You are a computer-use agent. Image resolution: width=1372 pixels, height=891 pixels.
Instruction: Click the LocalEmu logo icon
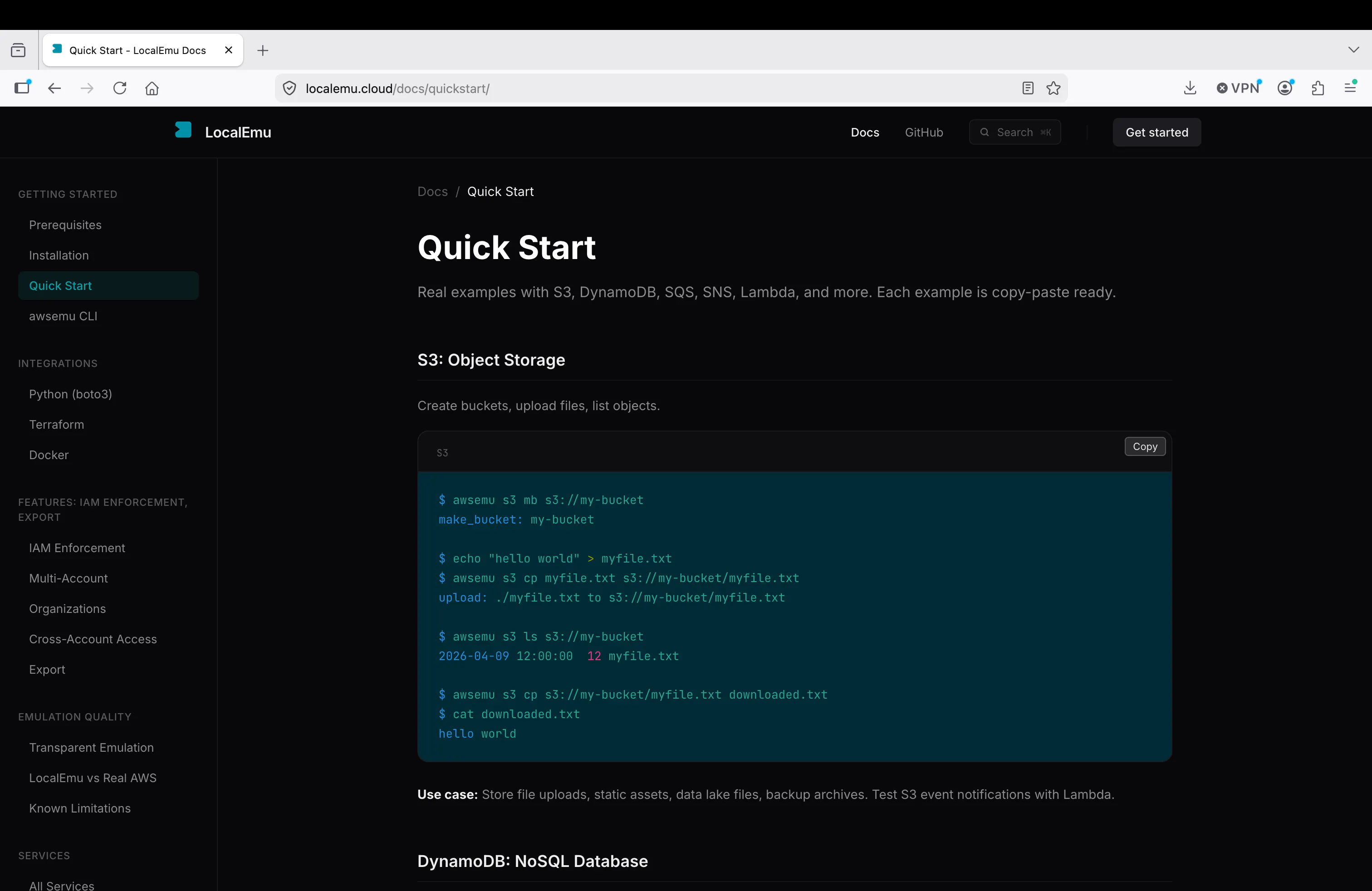pos(183,130)
